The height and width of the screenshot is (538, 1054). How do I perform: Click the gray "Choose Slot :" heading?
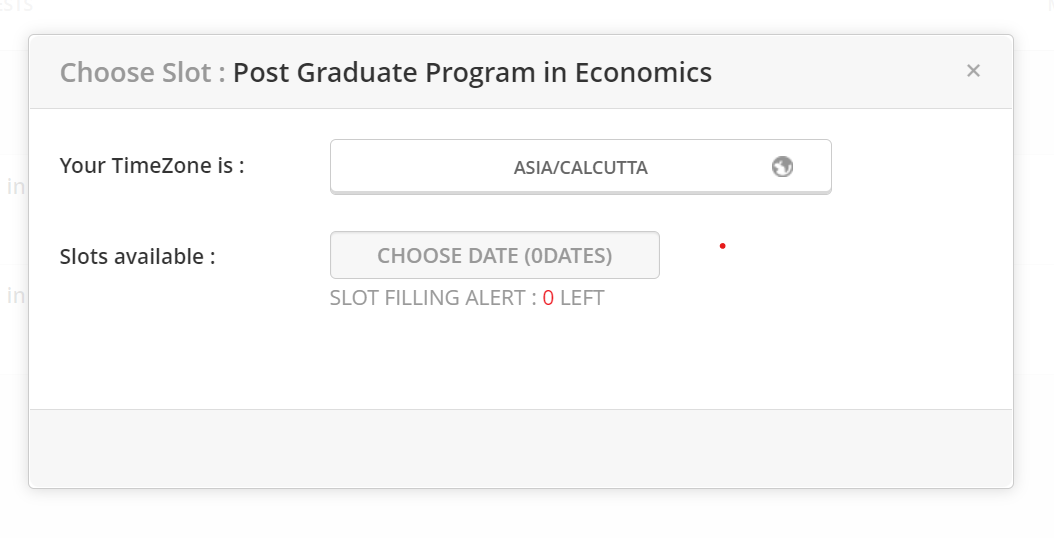[143, 73]
